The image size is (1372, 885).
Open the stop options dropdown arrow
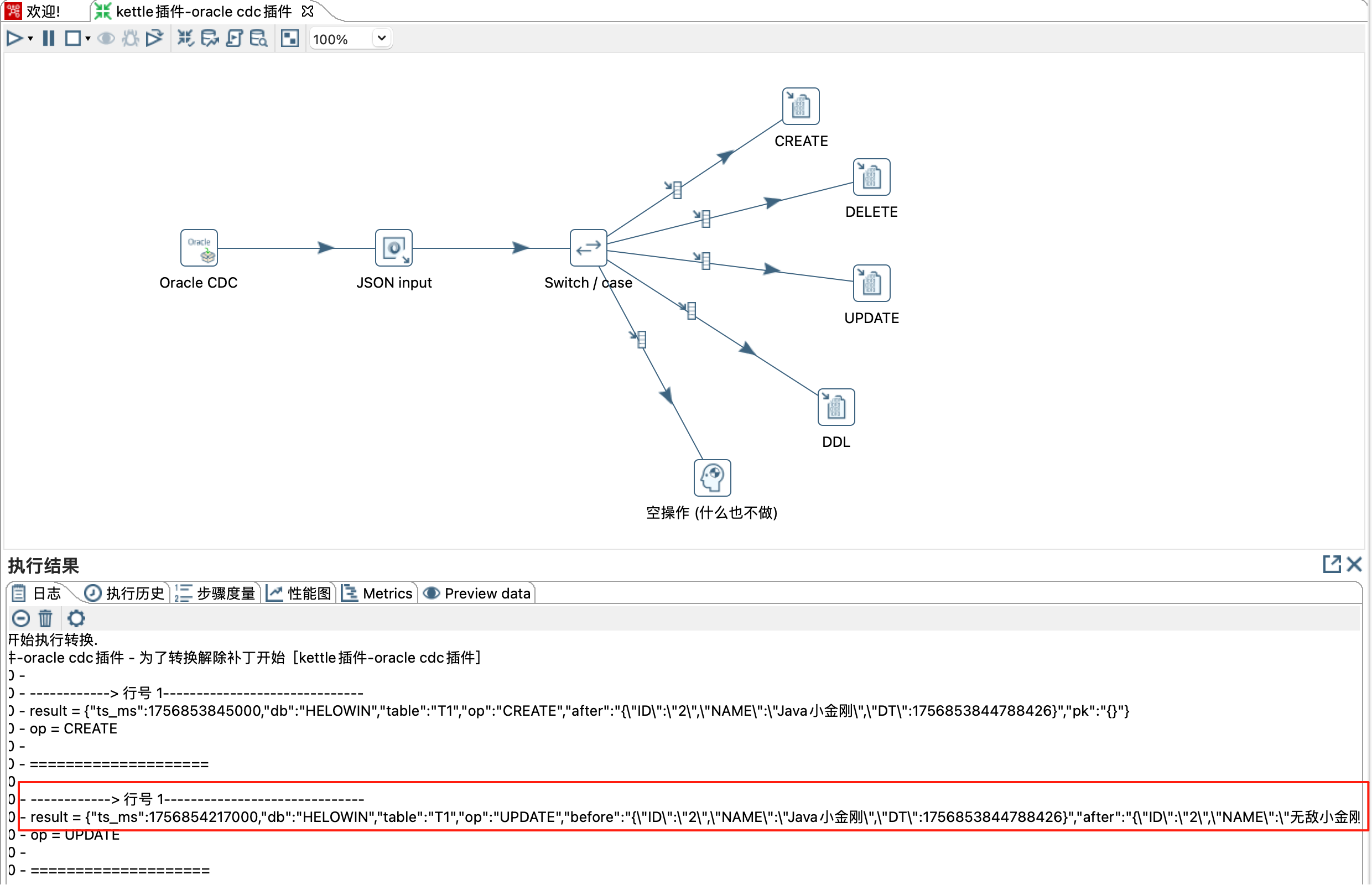(x=88, y=39)
